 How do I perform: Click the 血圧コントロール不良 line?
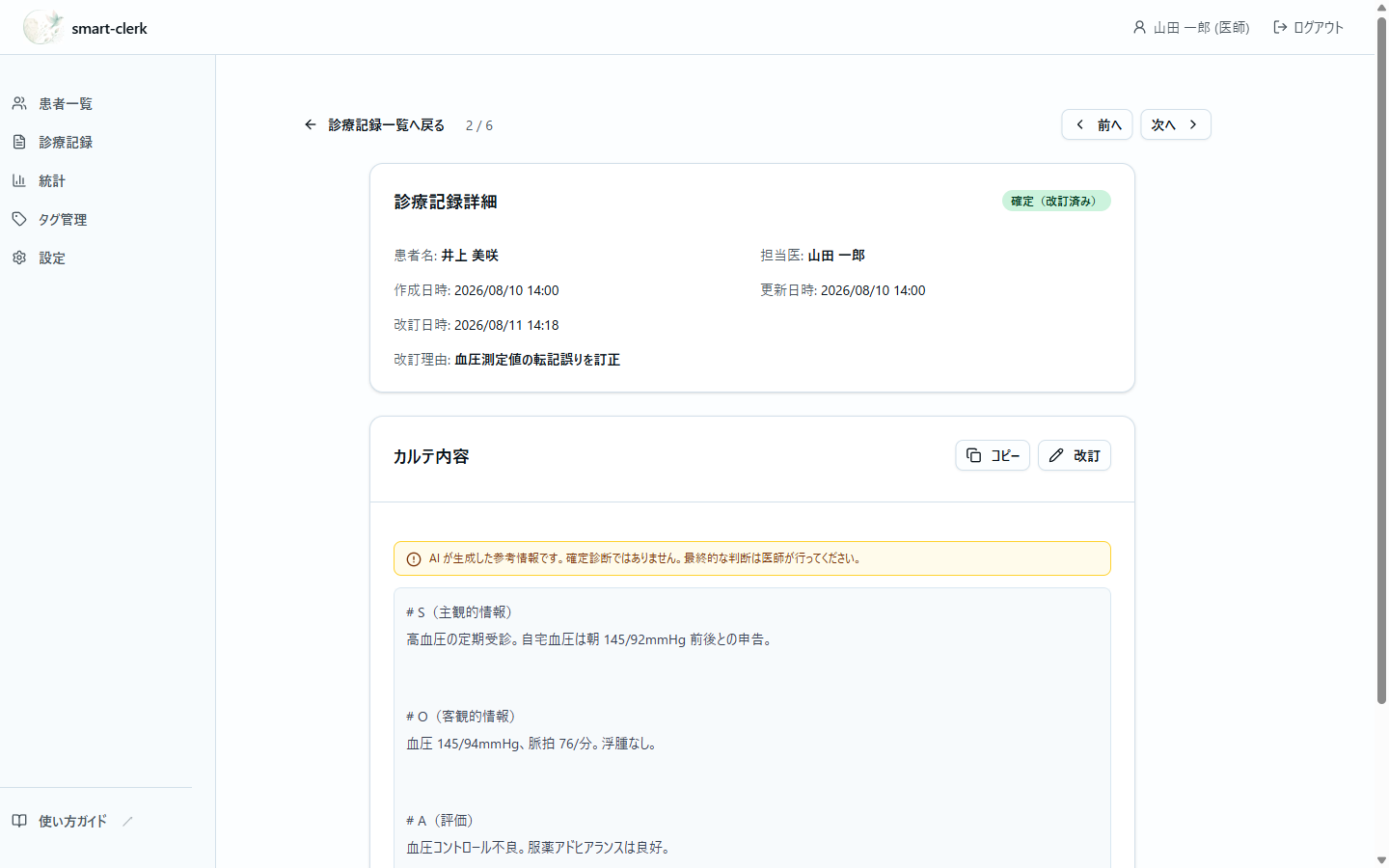point(538,848)
